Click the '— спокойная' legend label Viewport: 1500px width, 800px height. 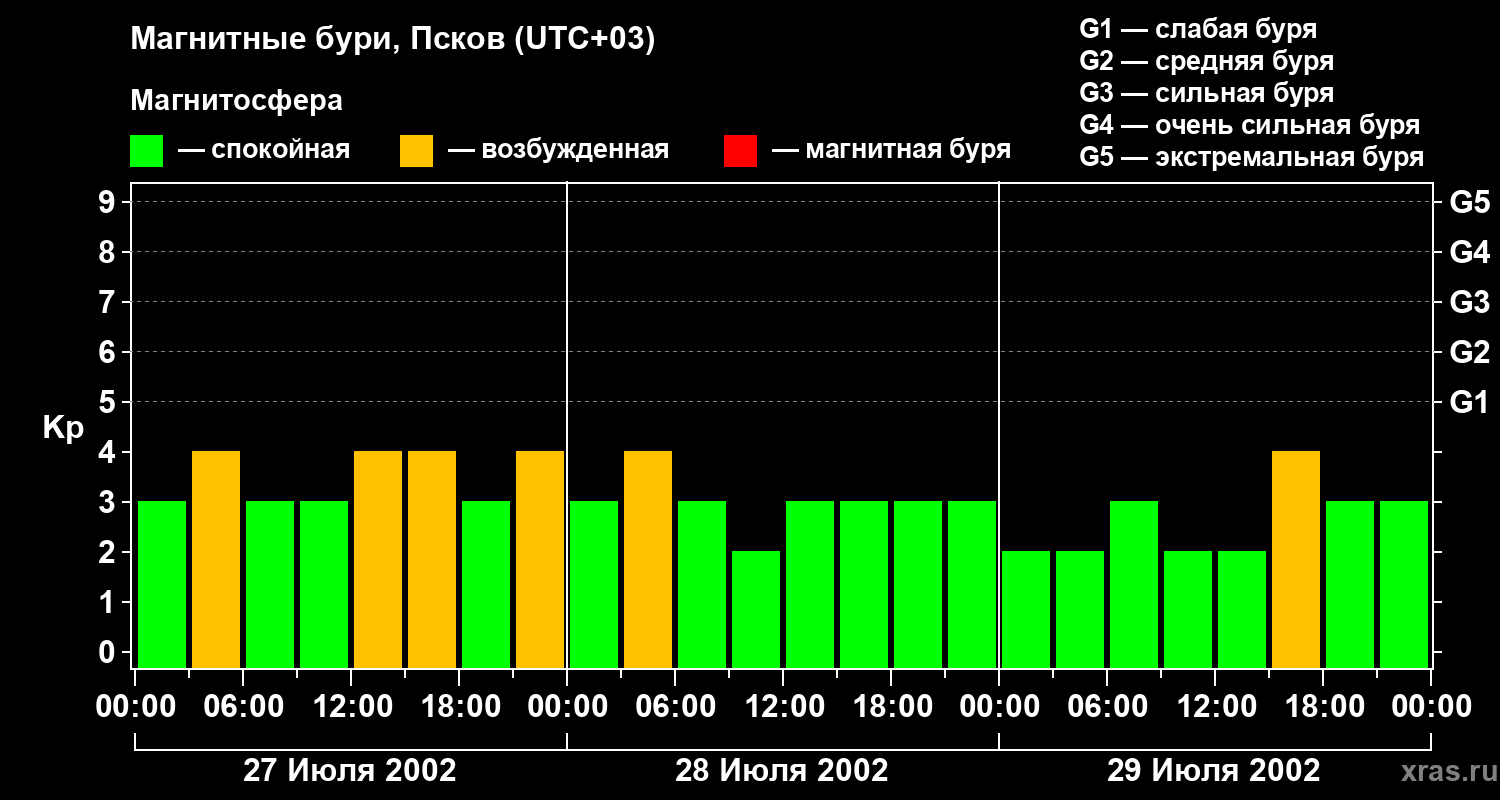click(264, 150)
